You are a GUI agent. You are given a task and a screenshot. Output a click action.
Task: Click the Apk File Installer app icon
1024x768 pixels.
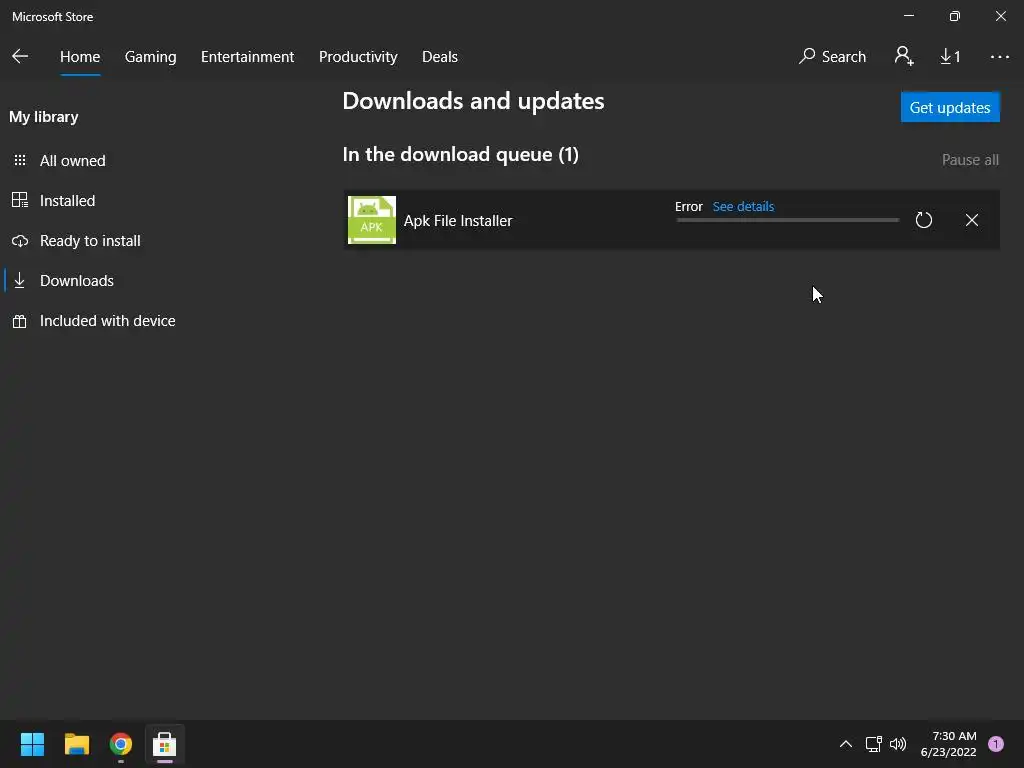372,220
